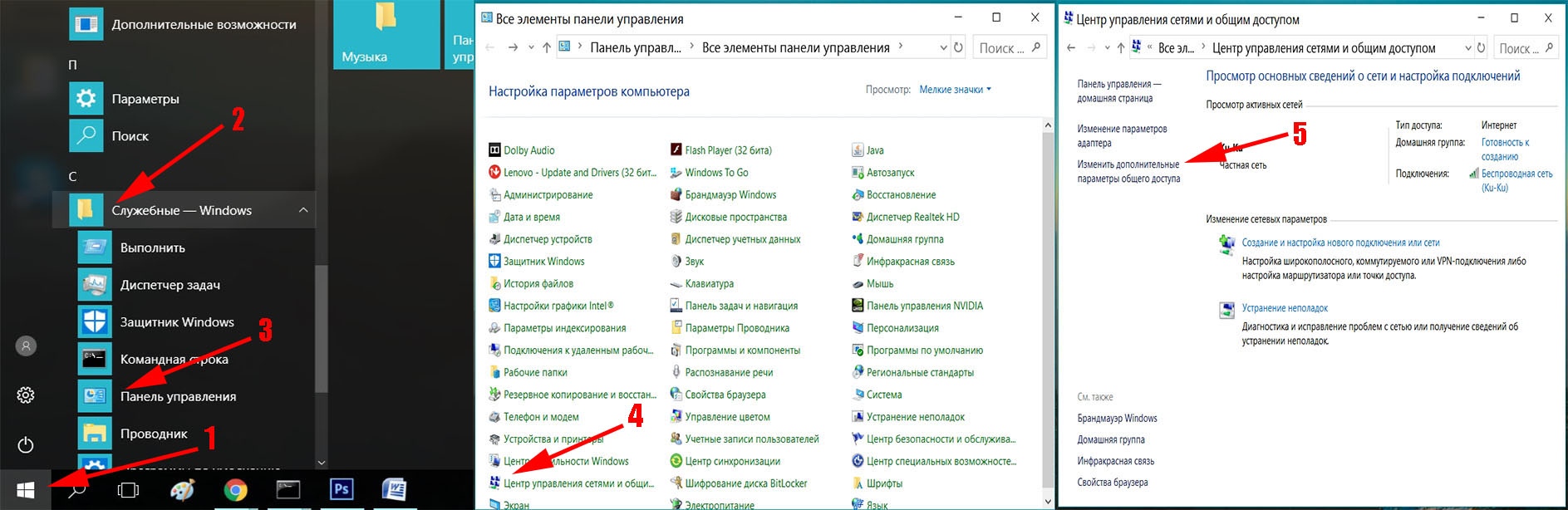The image size is (1568, 510).
Task: Click Изменить дополнительные параметры общего доступа
Action: [1128, 172]
